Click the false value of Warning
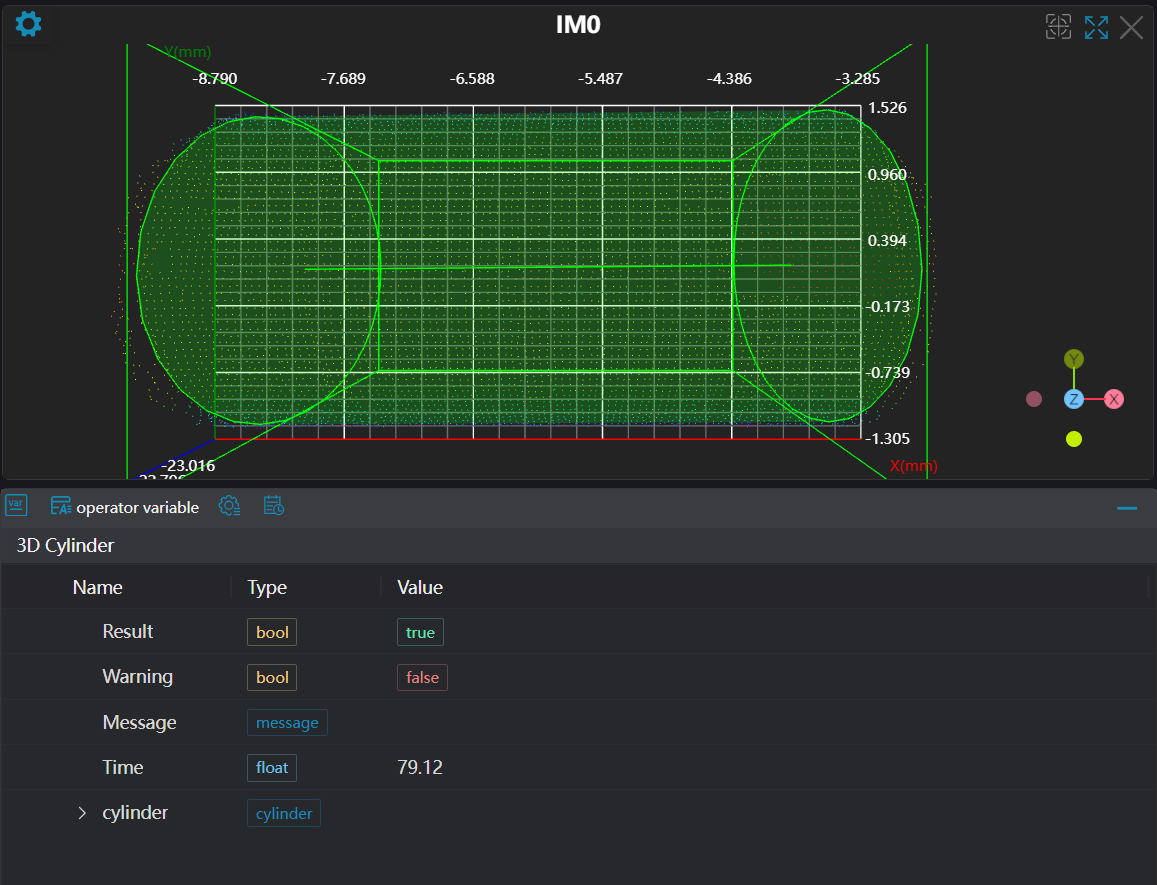 click(x=422, y=677)
